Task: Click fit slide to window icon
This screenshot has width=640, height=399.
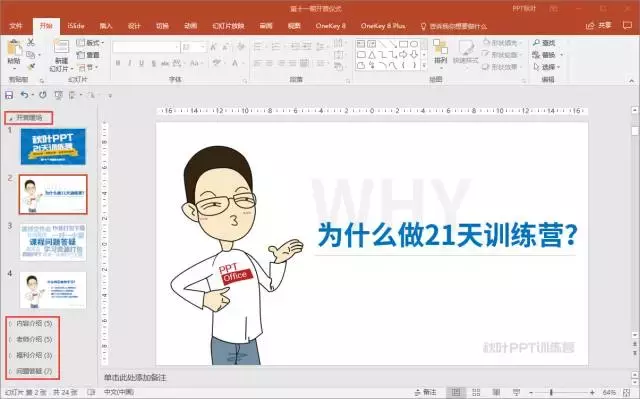Action: (627, 392)
